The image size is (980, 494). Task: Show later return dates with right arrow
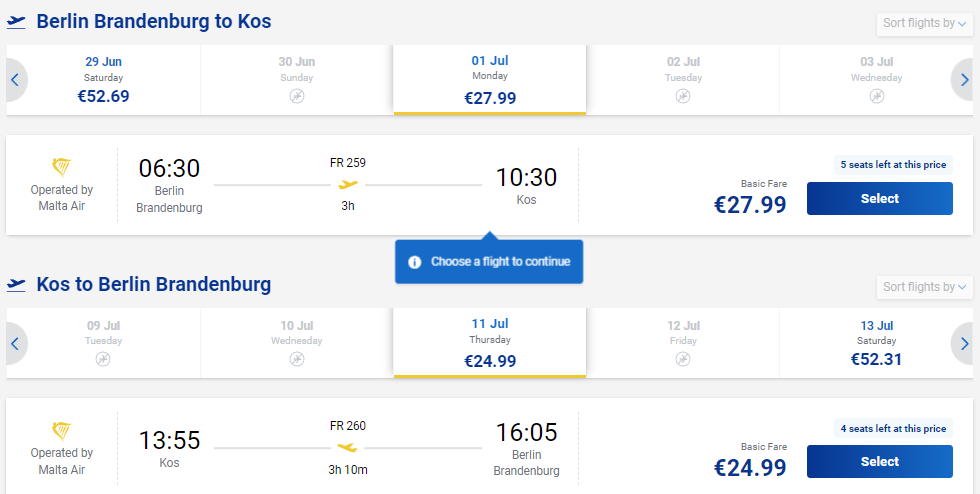[964, 343]
